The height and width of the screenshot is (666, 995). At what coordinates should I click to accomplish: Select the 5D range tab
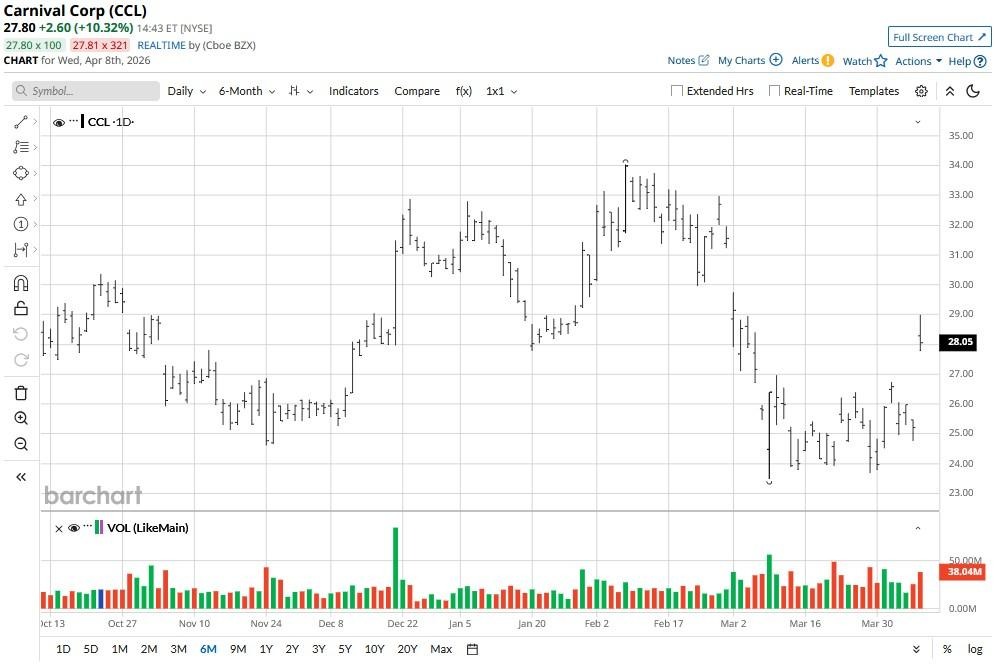(x=91, y=649)
